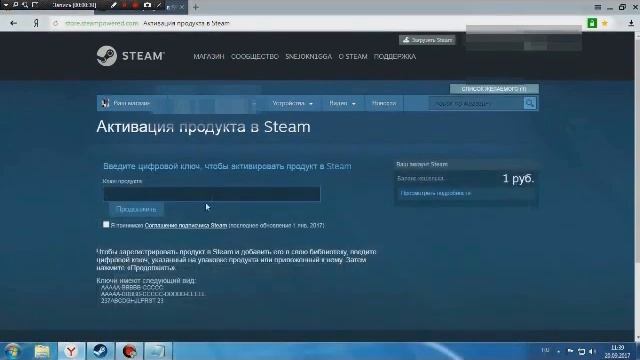The image size is (640, 360).
Task: Click the volume speaker tray icon
Action: pyautogui.click(x=592, y=351)
